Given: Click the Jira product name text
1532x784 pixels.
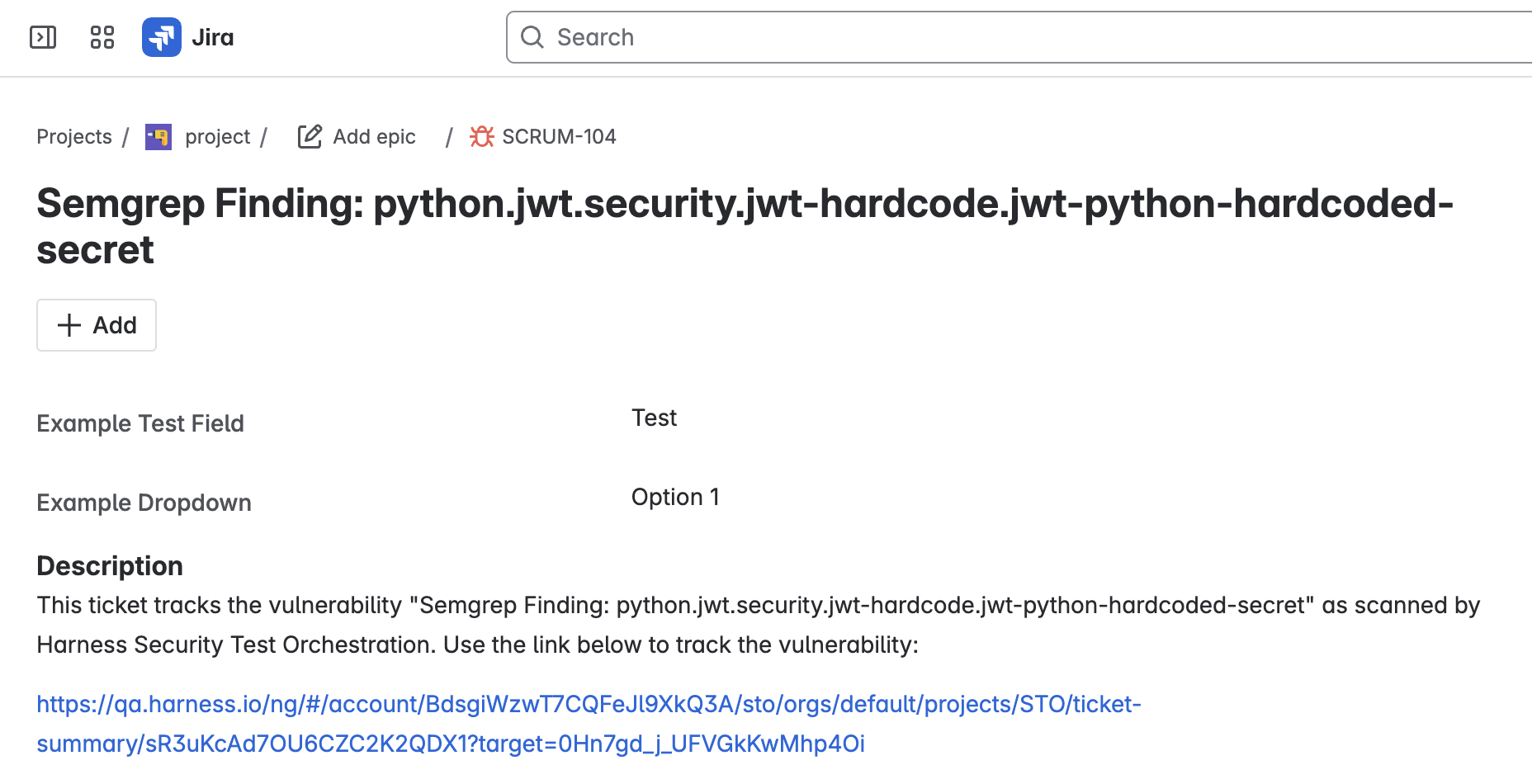Looking at the screenshot, I should point(213,37).
